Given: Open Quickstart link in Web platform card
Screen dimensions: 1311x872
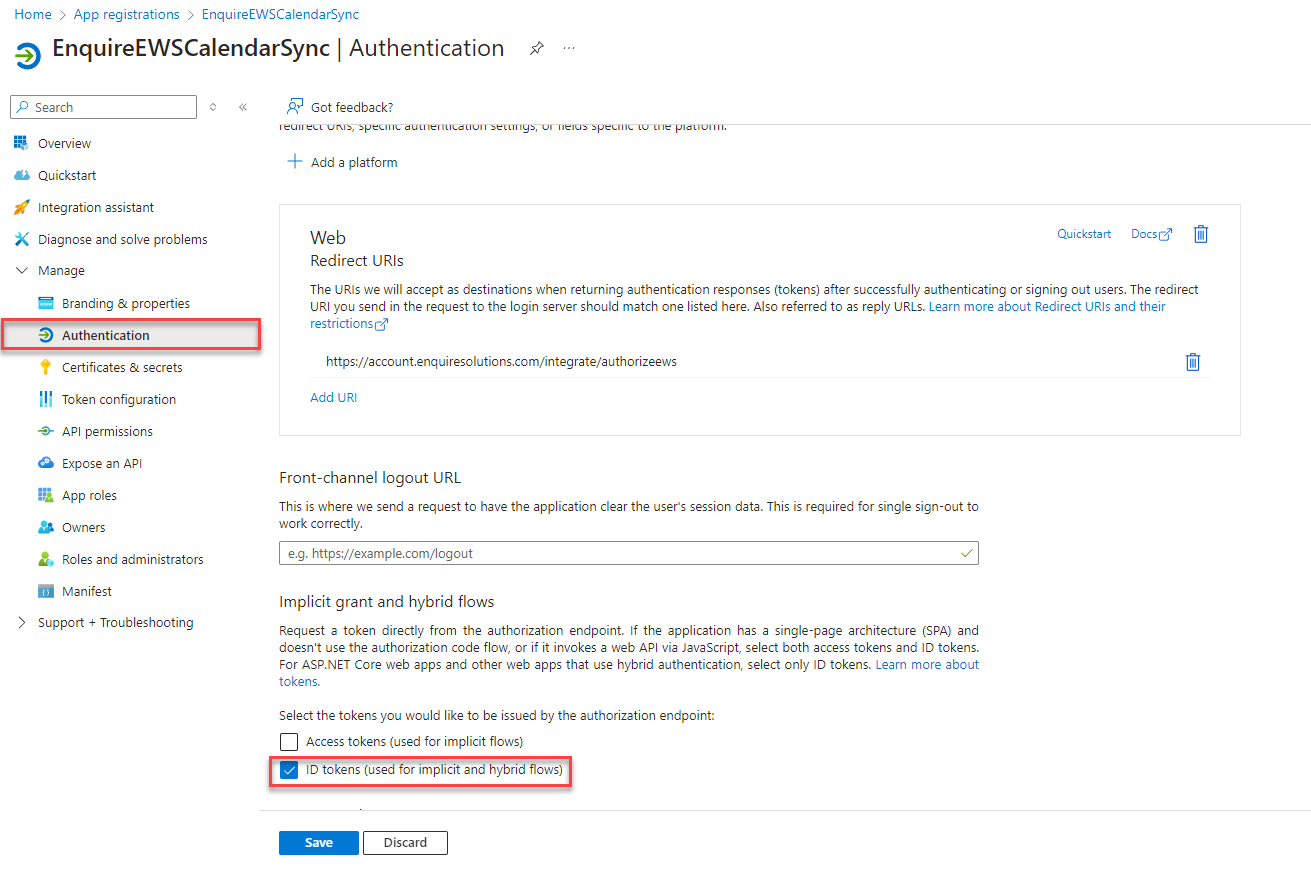Looking at the screenshot, I should click(x=1084, y=233).
